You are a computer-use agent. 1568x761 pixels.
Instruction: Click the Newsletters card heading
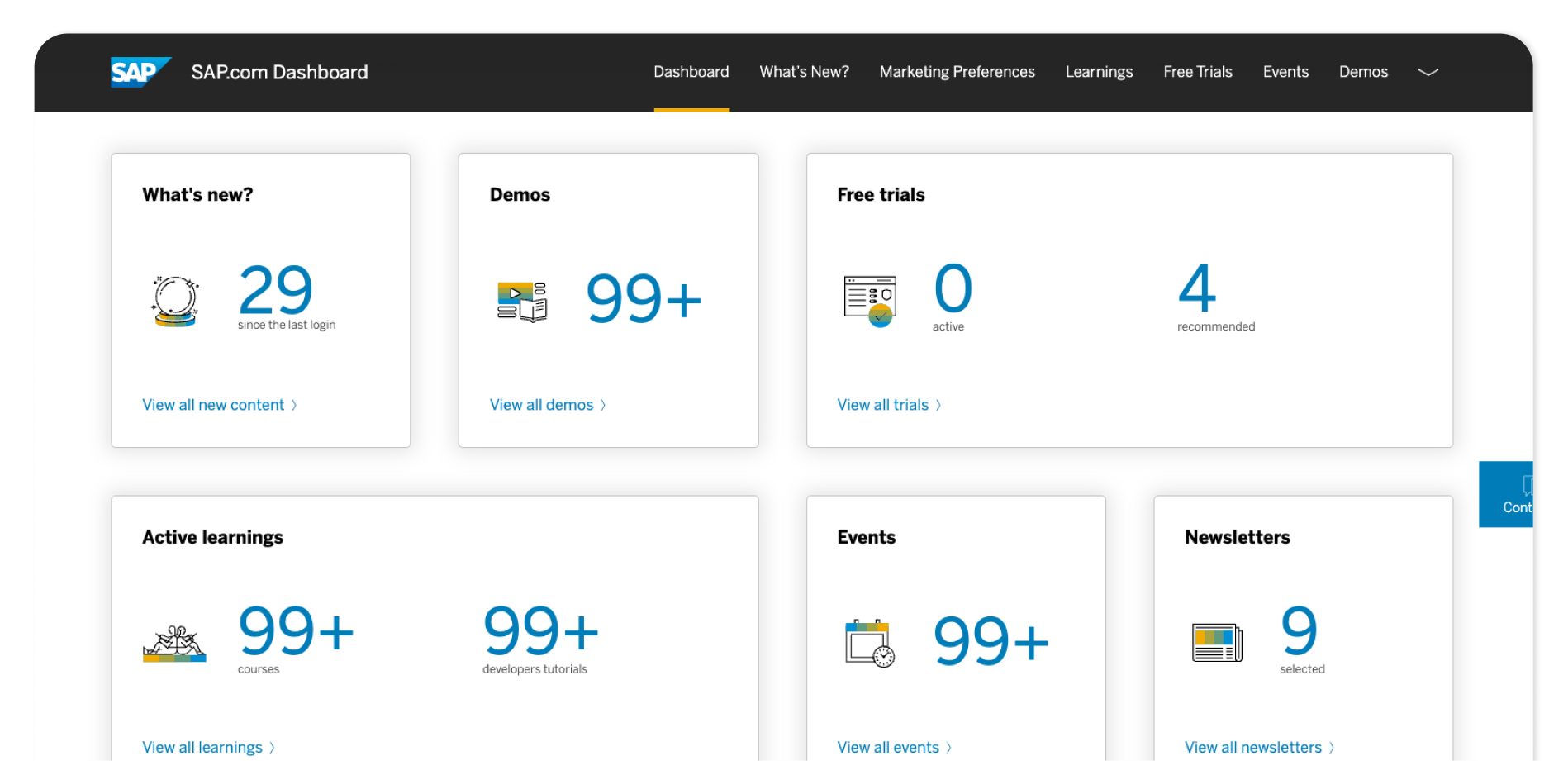click(1238, 538)
